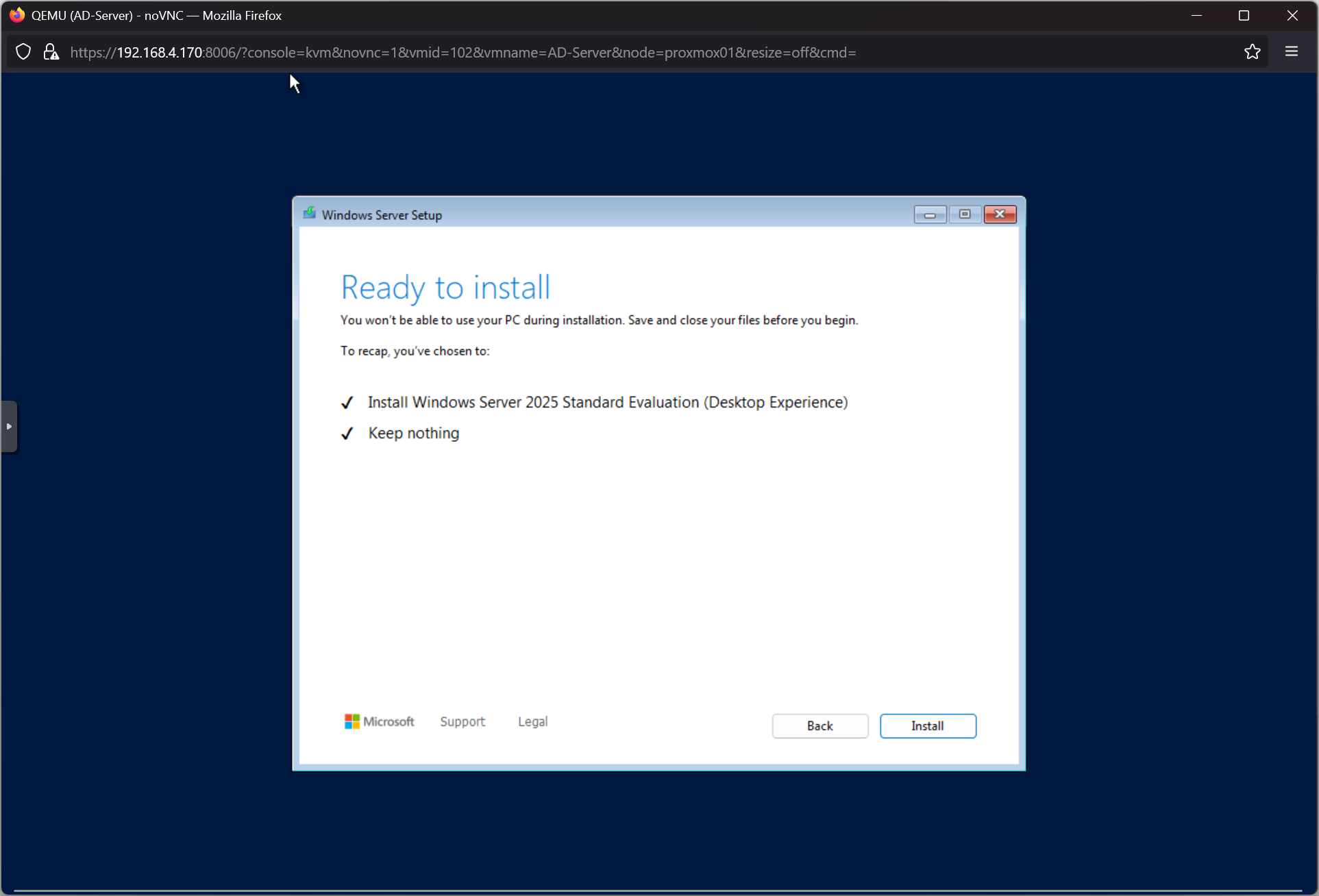The image size is (1319, 896).
Task: Click the site security padlock icon
Action: (51, 52)
